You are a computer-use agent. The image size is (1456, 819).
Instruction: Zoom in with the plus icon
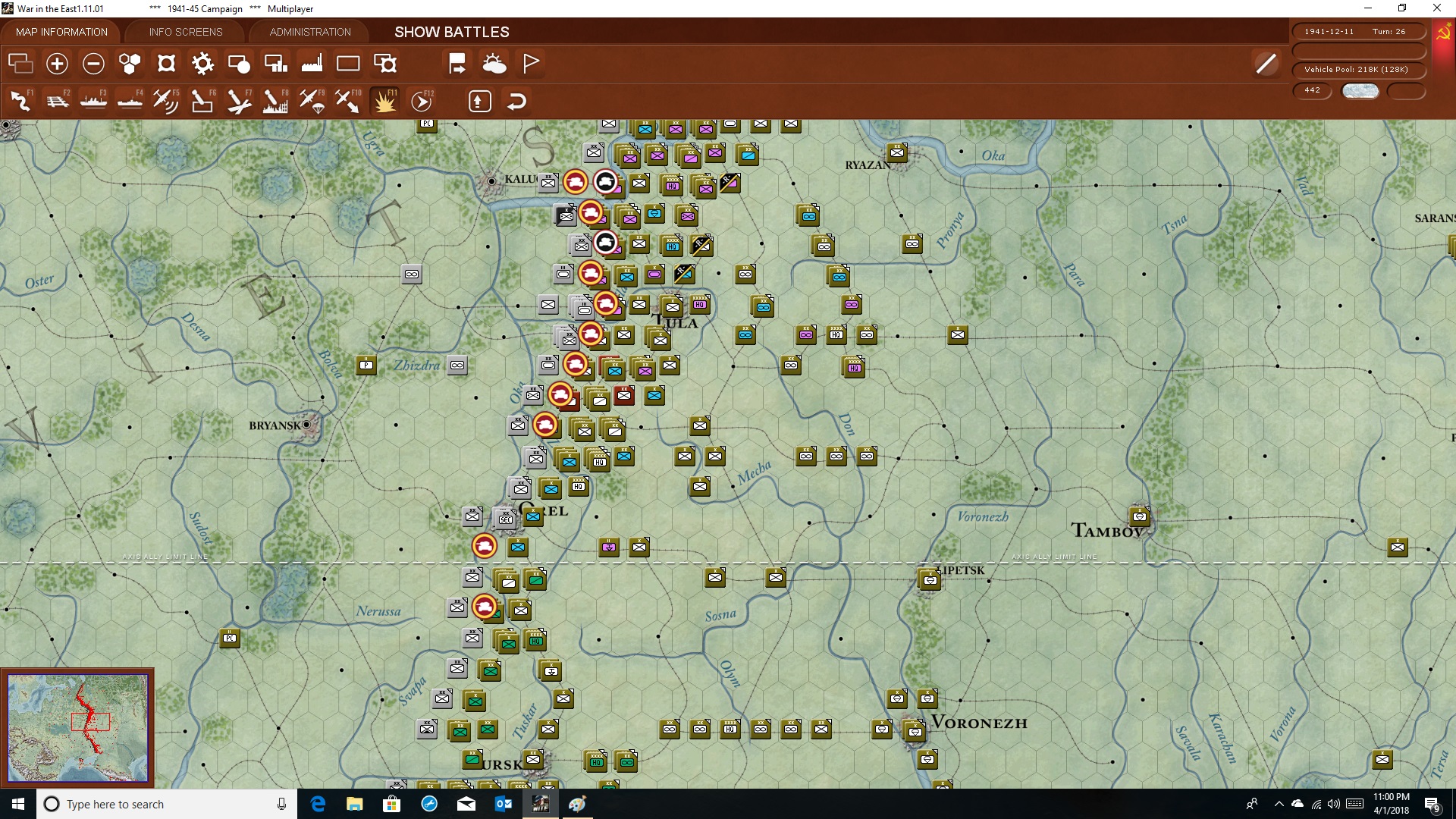tap(57, 64)
